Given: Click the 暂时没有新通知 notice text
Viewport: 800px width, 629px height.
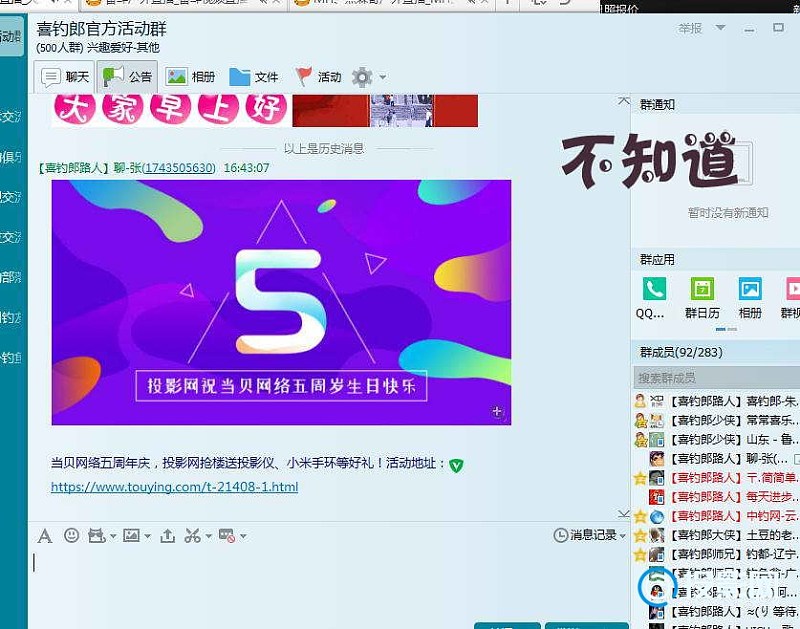Looking at the screenshot, I should [728, 213].
